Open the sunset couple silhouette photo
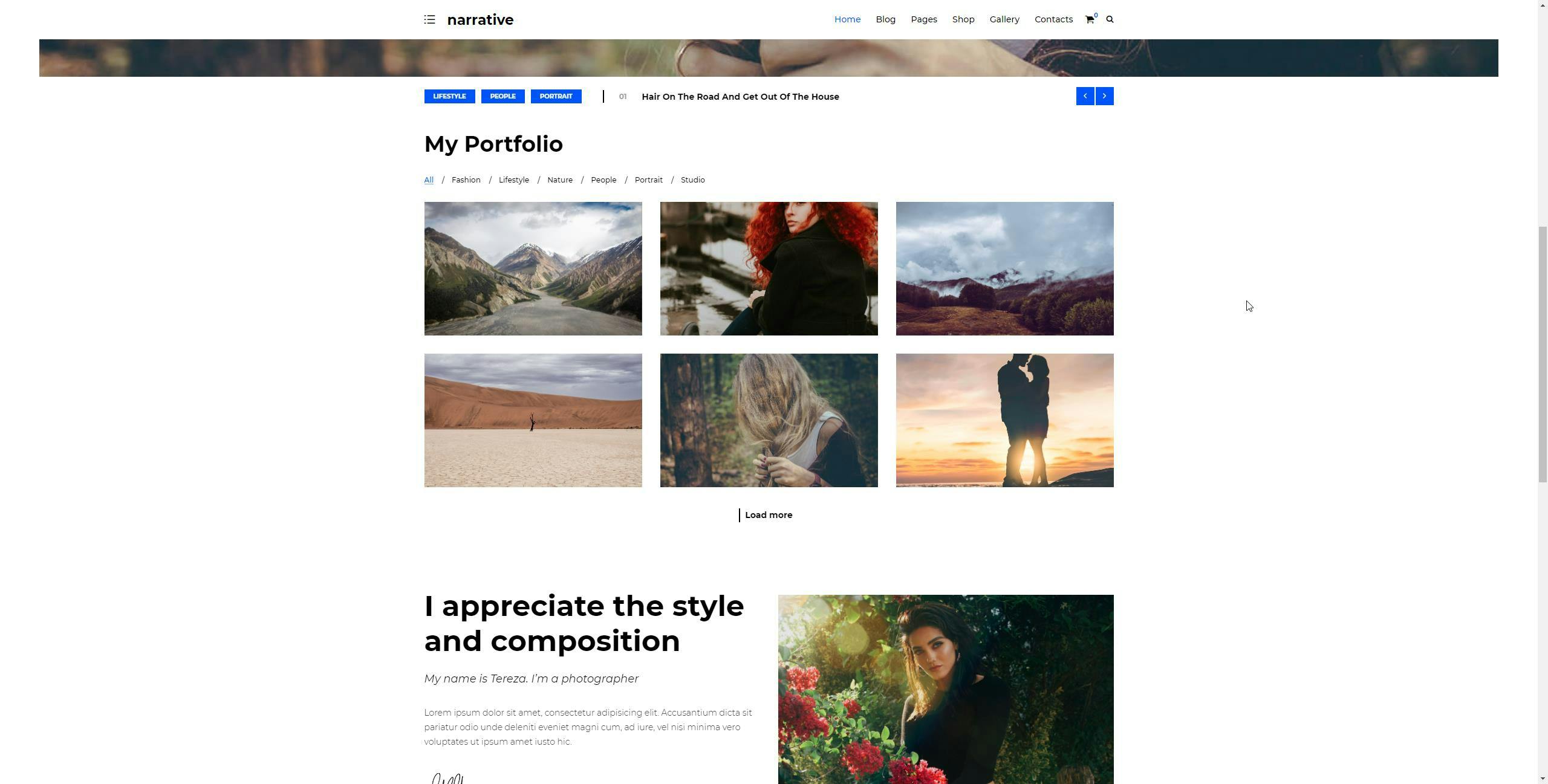This screenshot has width=1548, height=784. click(x=1004, y=420)
